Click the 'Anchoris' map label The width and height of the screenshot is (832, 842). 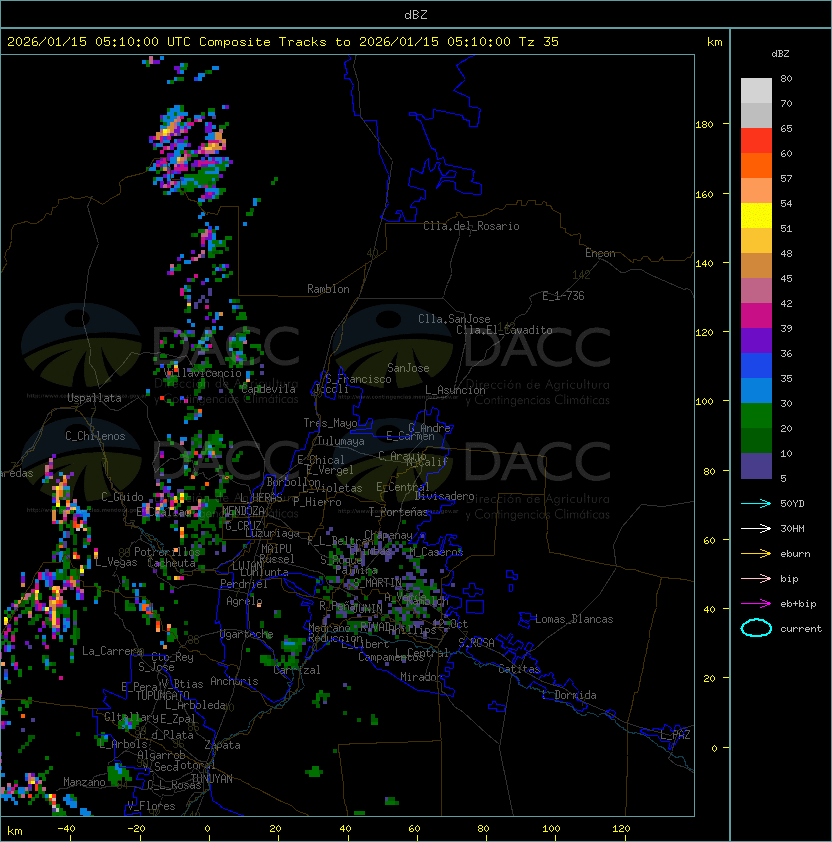point(234,681)
